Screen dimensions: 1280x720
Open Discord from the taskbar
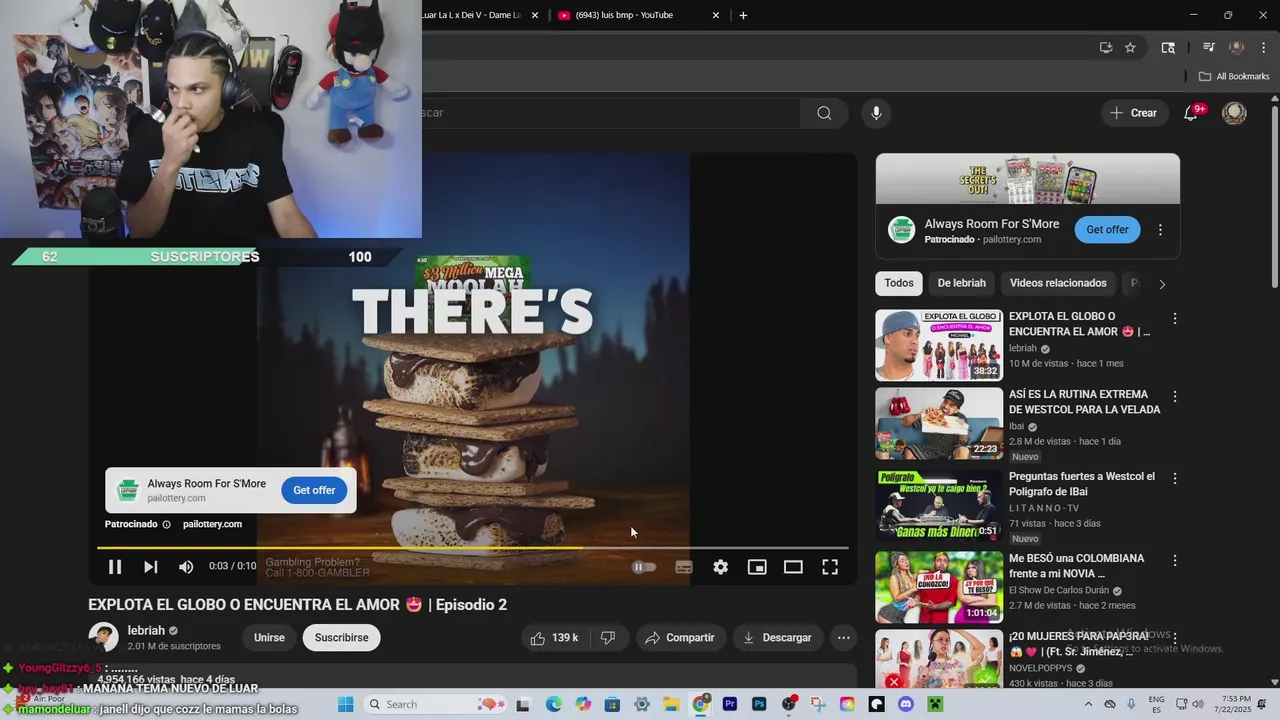(906, 704)
